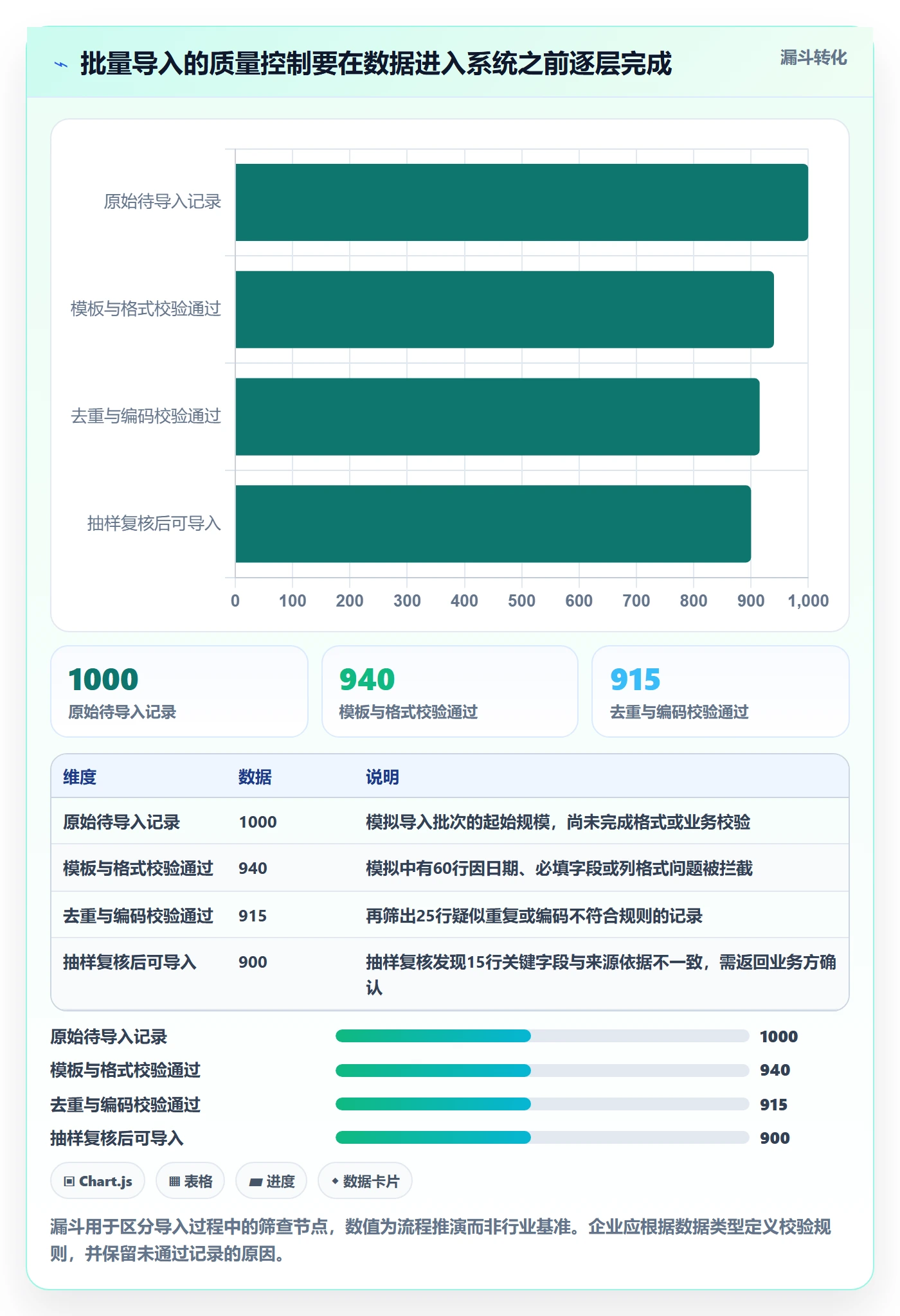This screenshot has width=900, height=1316.
Task: Click the 表格 tag chip
Action: click(x=190, y=1181)
